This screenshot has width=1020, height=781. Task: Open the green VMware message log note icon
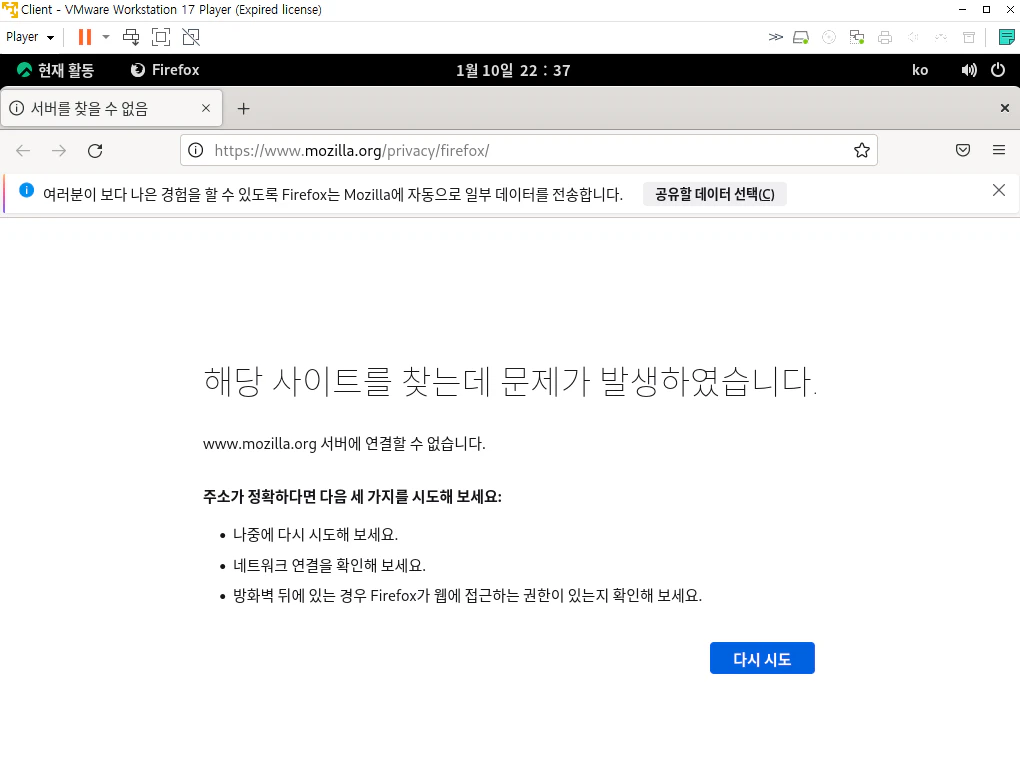click(x=1006, y=37)
